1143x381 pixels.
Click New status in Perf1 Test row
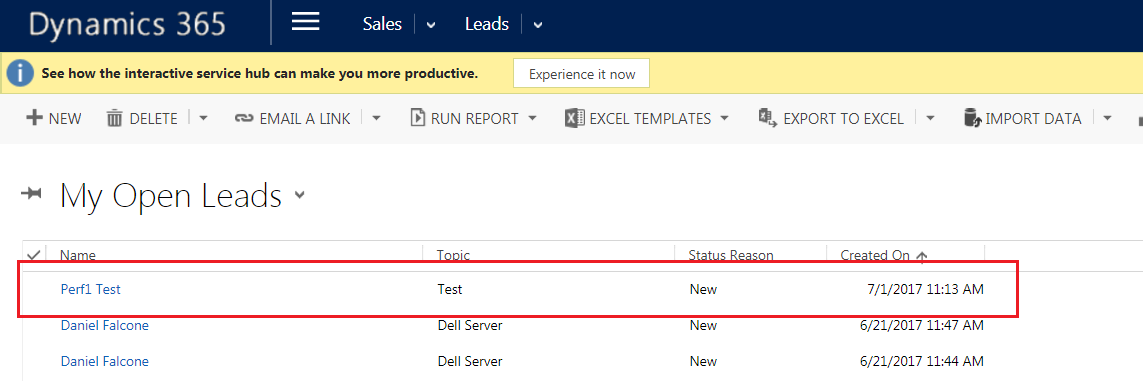click(703, 289)
